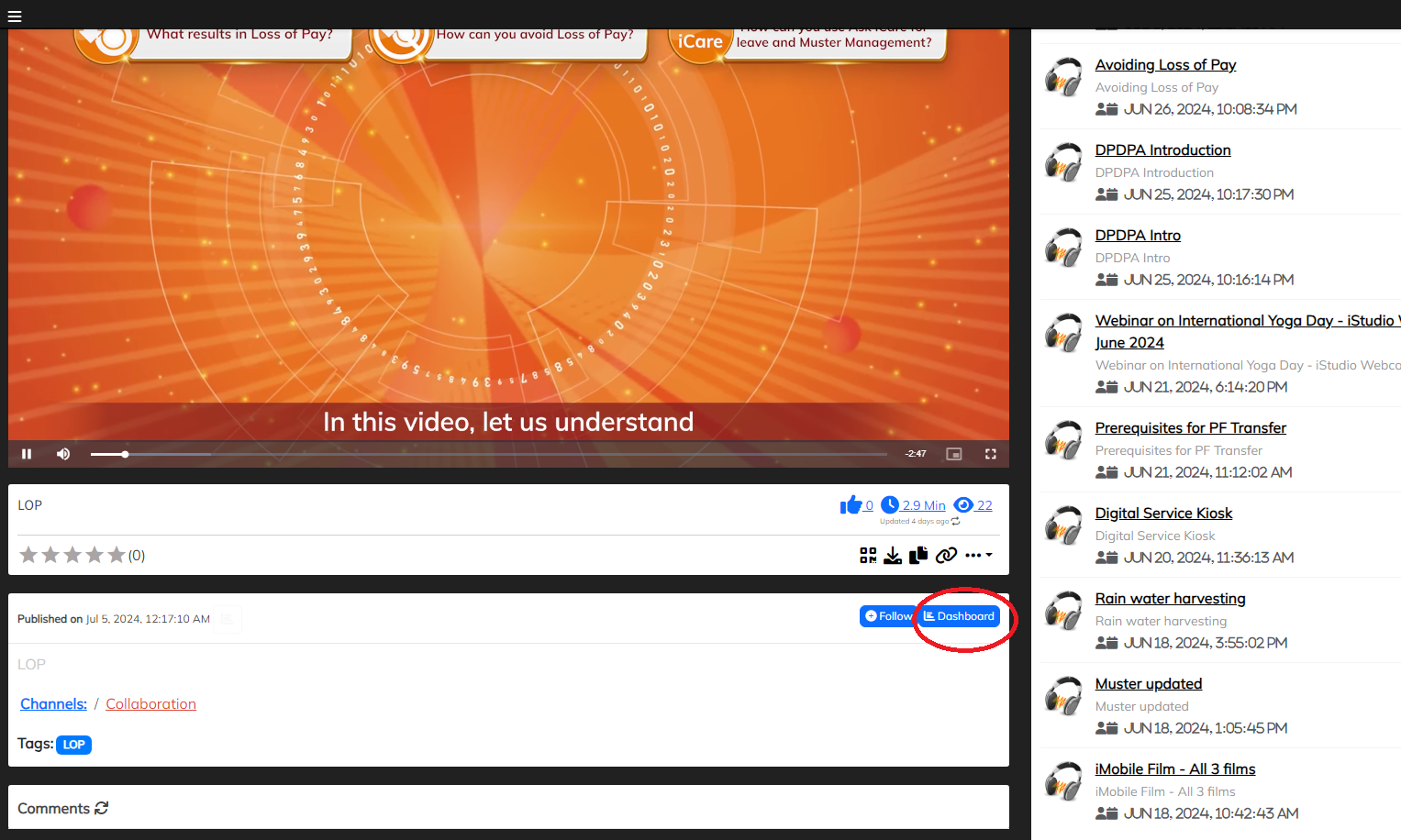Open the DPDPA Intro video
Viewport: 1401px width, 840px height.
pyautogui.click(x=1138, y=235)
